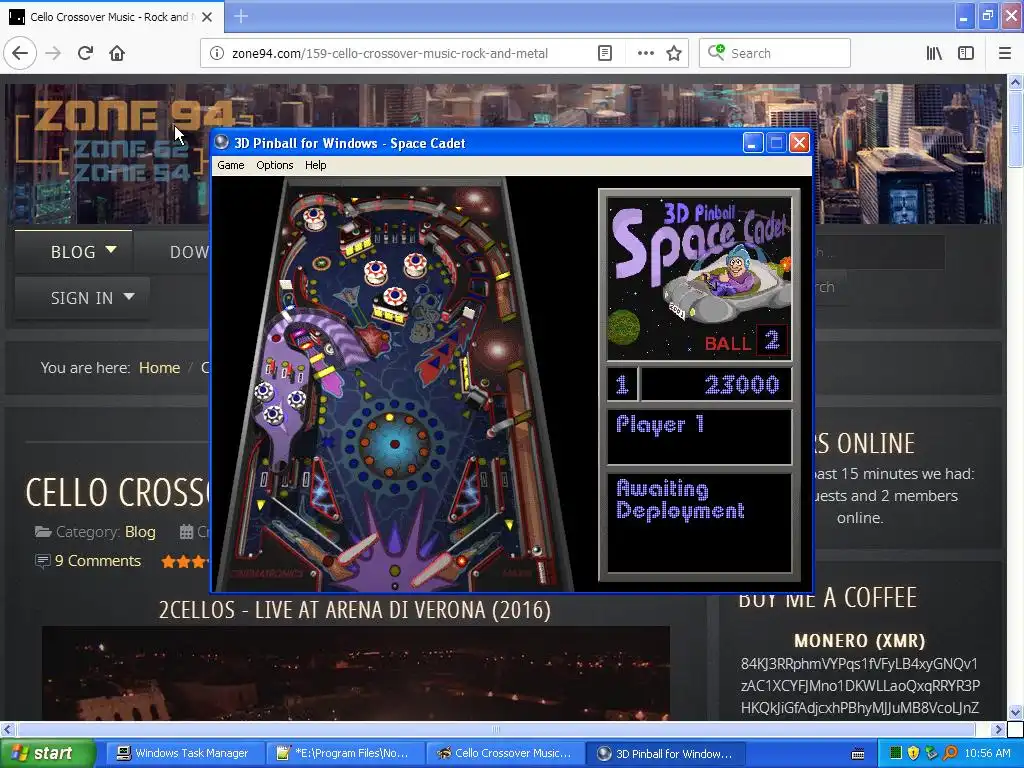Switch to E:\Program Files Notepad taskbar button
The height and width of the screenshot is (768, 1024).
(x=345, y=753)
